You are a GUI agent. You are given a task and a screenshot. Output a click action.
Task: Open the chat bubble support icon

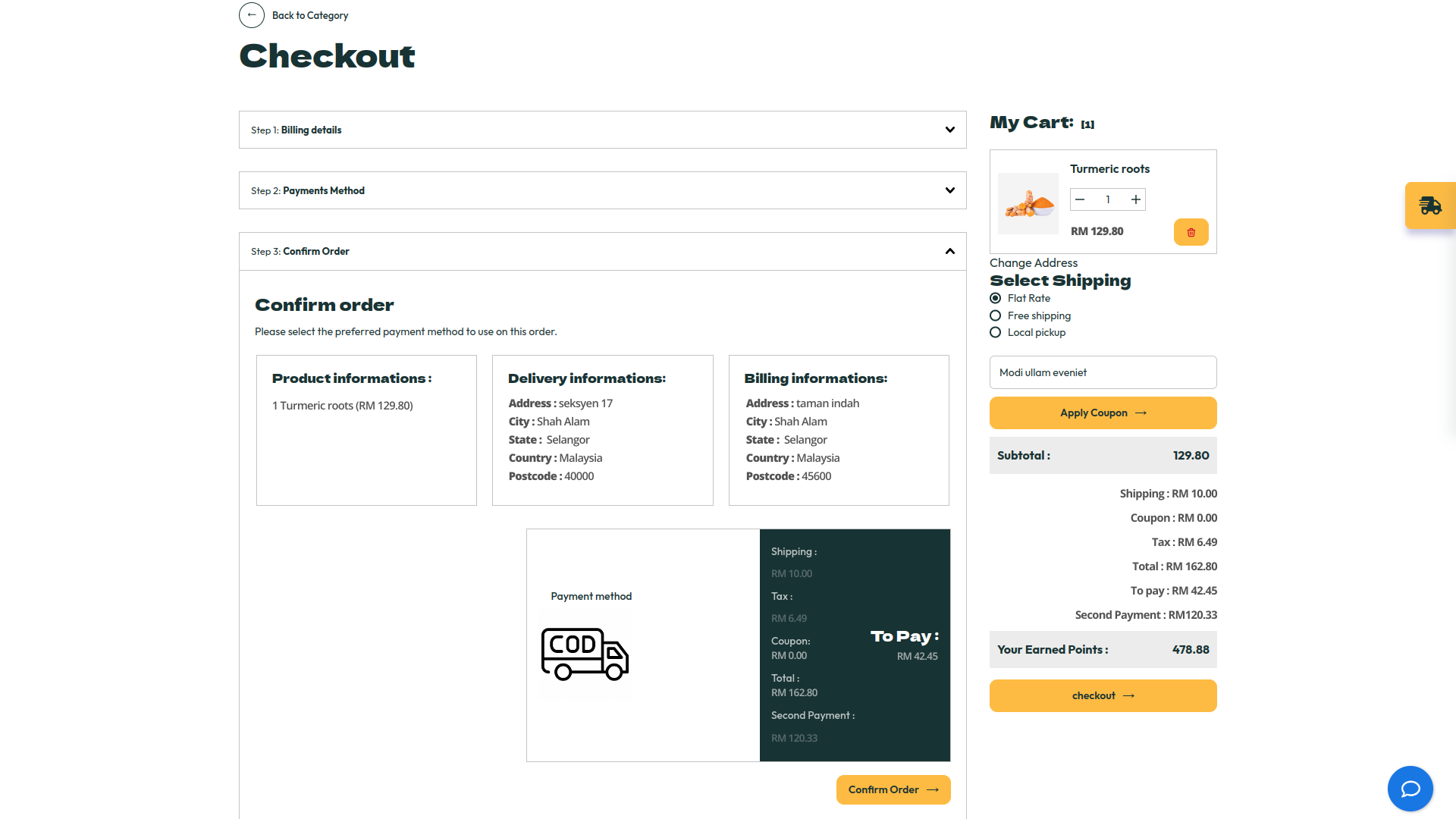tap(1410, 789)
